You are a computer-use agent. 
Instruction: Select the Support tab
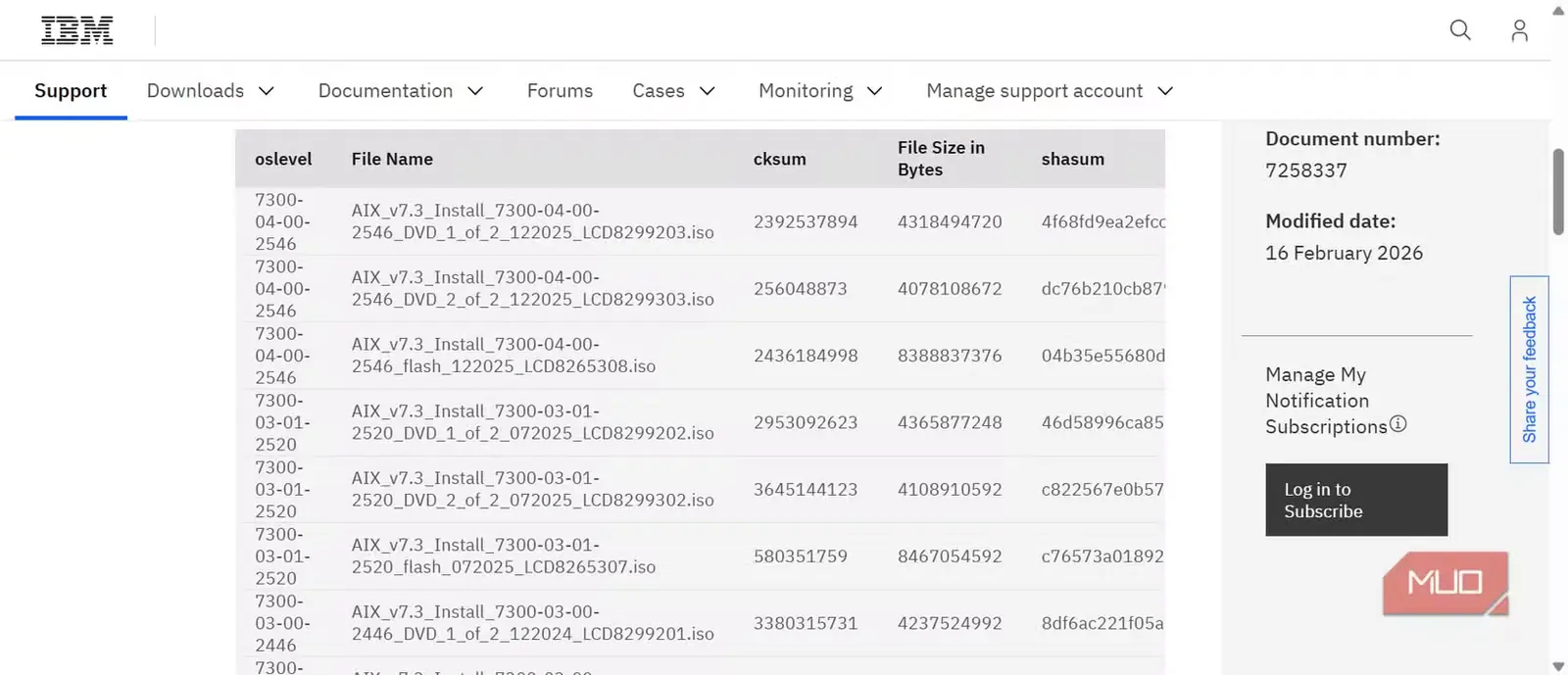[x=71, y=91]
